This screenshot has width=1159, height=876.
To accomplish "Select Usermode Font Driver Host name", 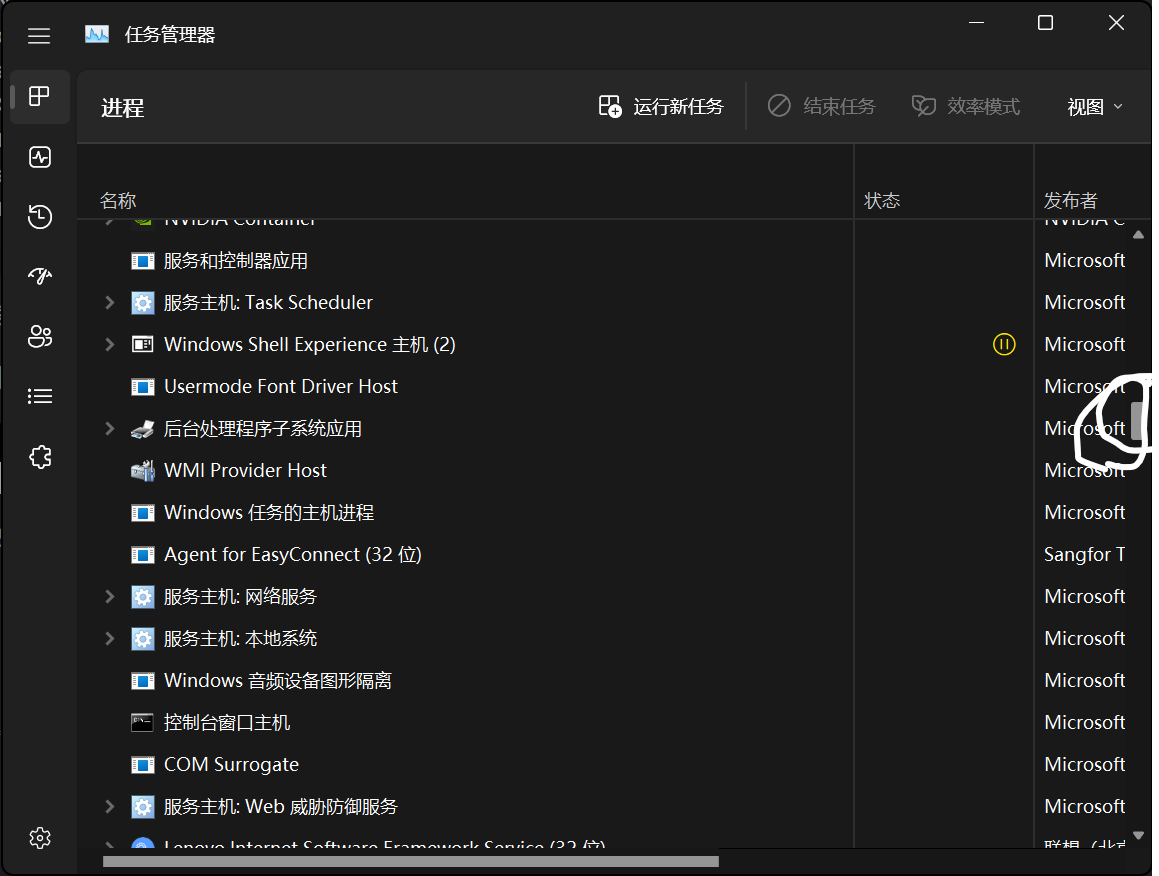I will tap(281, 387).
